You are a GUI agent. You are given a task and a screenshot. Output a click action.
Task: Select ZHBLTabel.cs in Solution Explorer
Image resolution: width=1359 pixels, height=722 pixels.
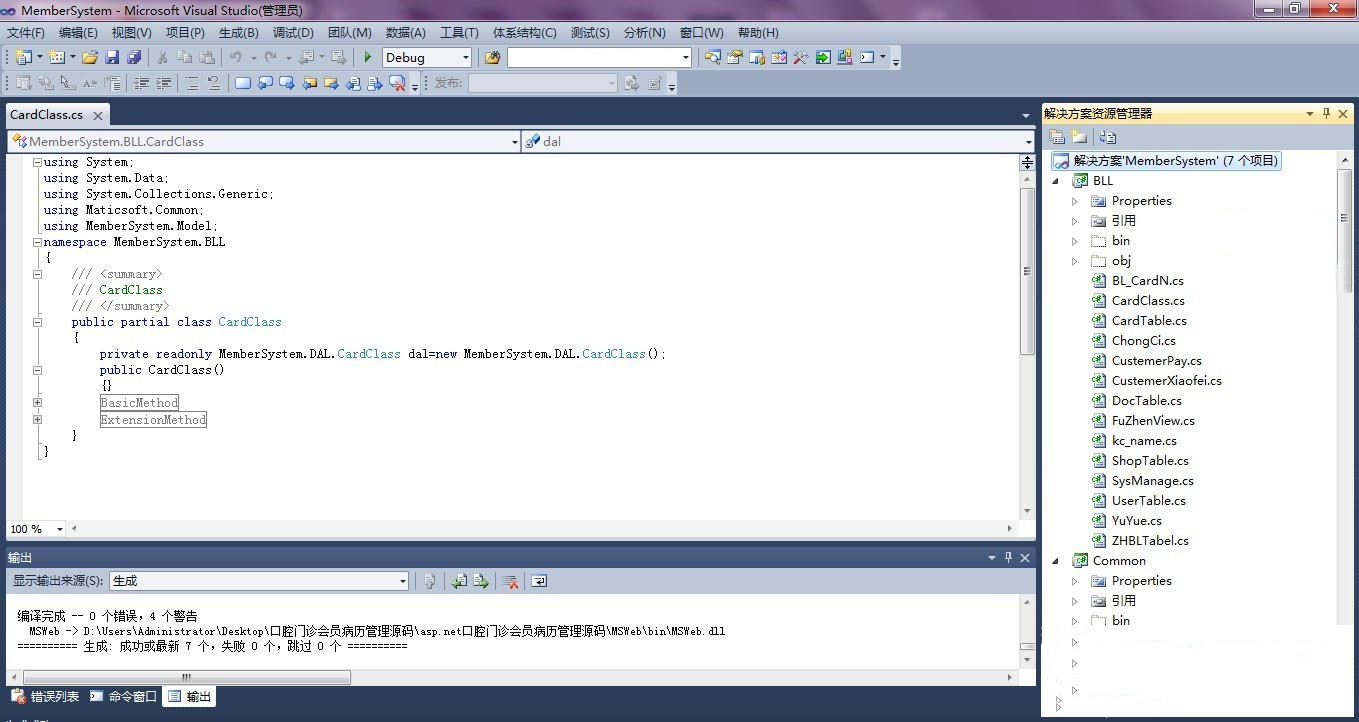click(1150, 541)
